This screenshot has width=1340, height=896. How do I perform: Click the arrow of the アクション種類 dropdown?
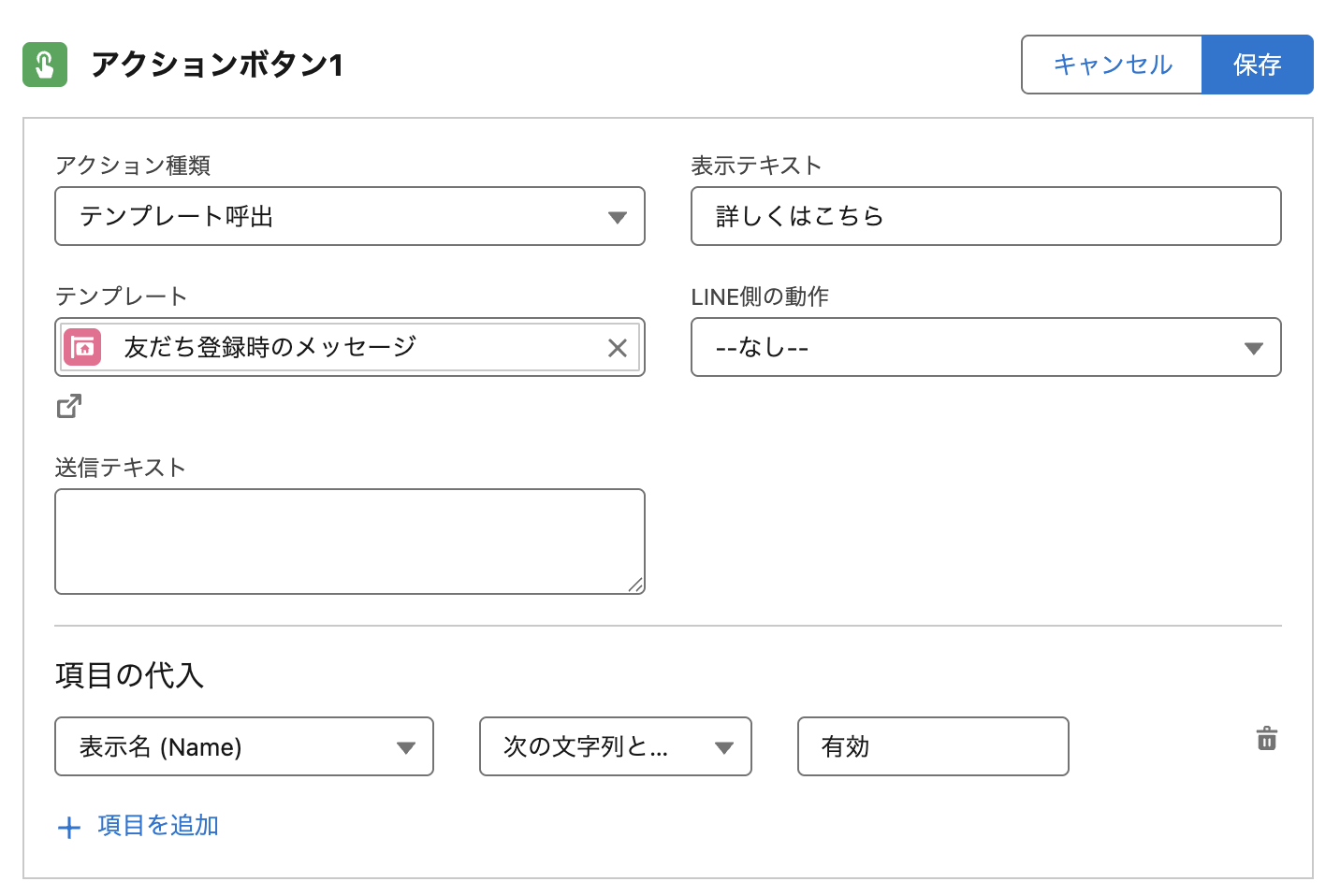(x=617, y=217)
